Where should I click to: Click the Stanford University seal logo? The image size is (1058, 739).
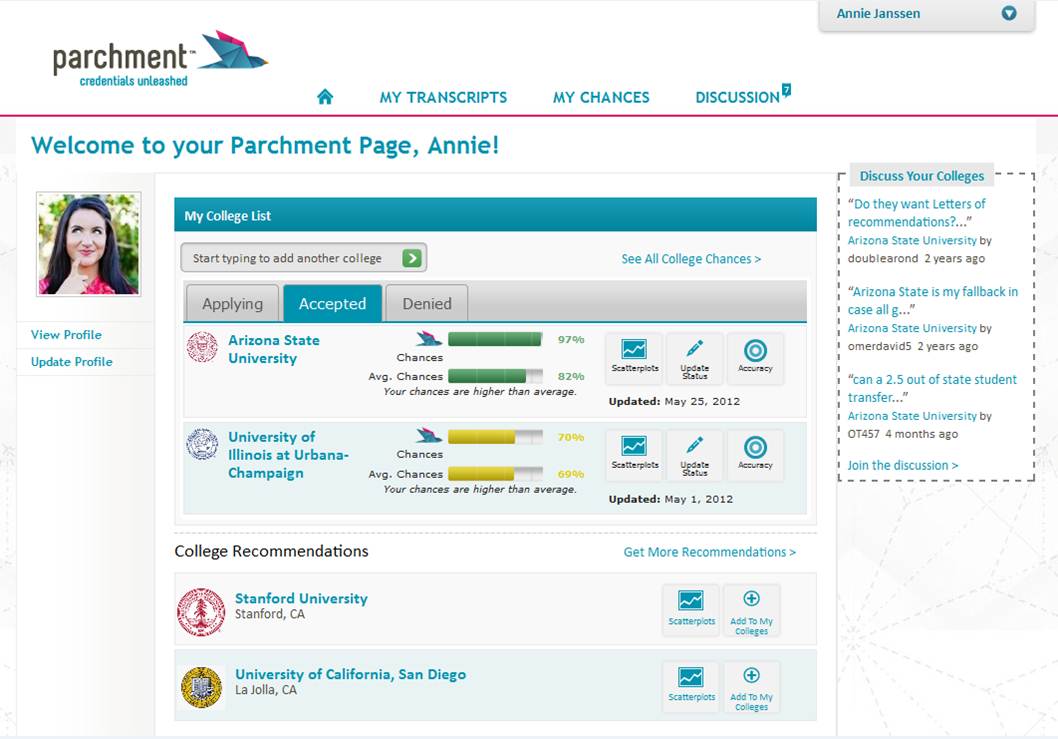201,611
